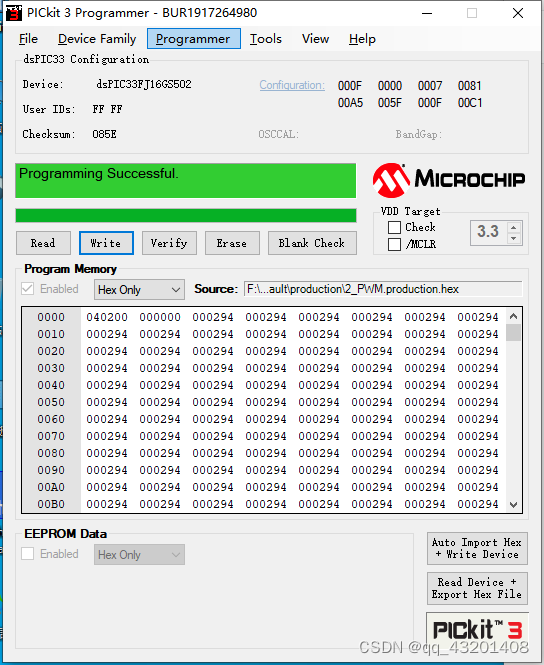Screen dimensions: 544x665
Task: Click address label 00B0
Action: pos(51,504)
